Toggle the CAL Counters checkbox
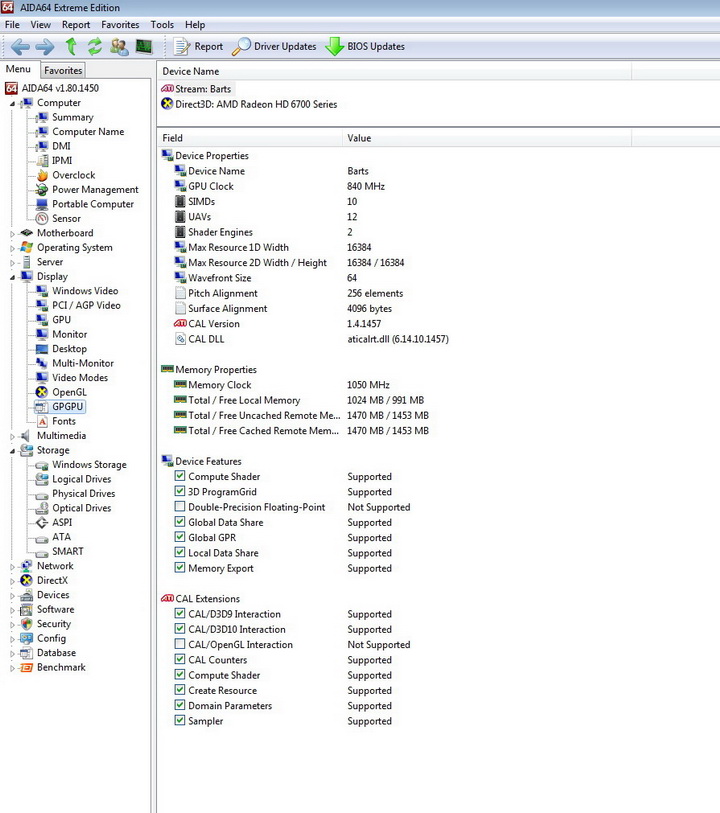The width and height of the screenshot is (720, 813). [180, 659]
